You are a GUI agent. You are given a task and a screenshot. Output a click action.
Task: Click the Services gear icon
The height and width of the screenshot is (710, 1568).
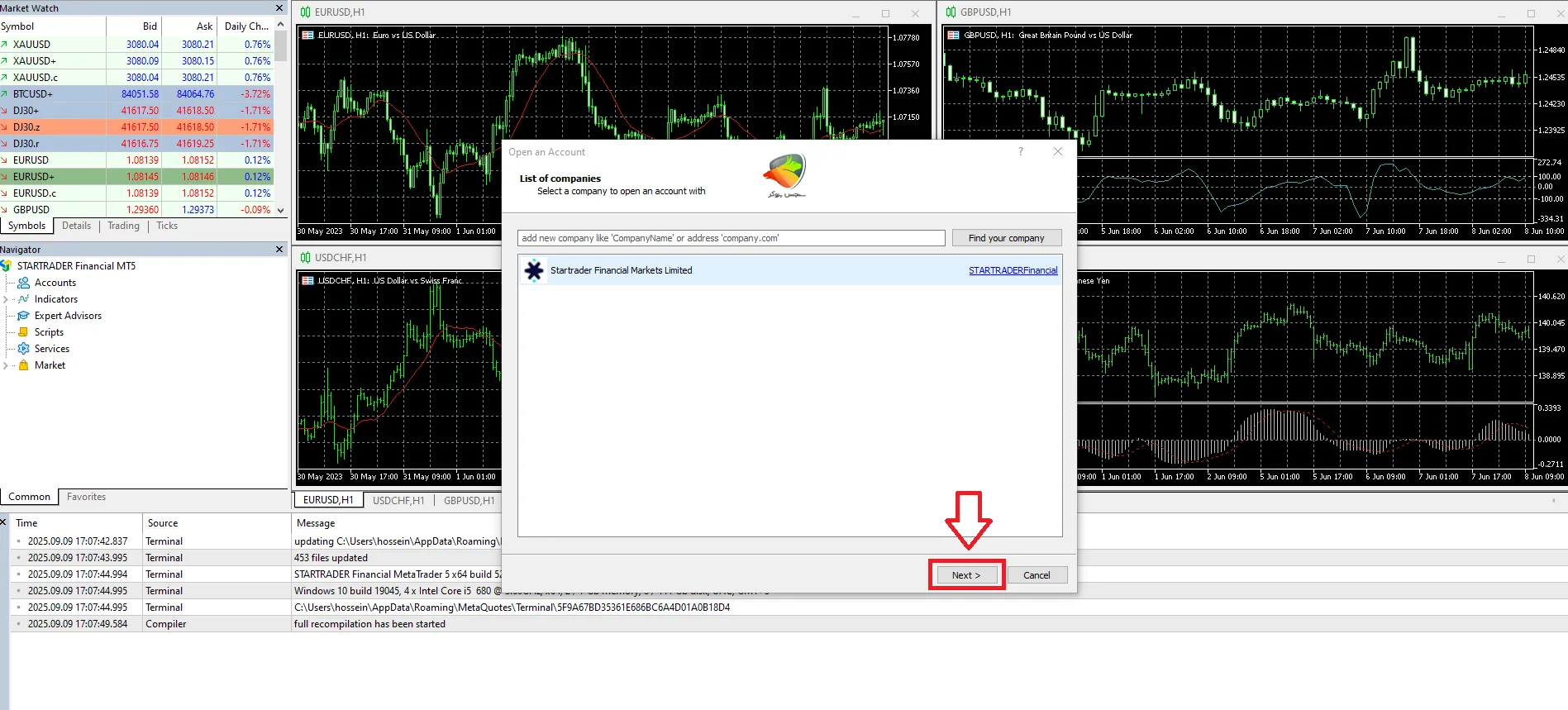point(24,349)
